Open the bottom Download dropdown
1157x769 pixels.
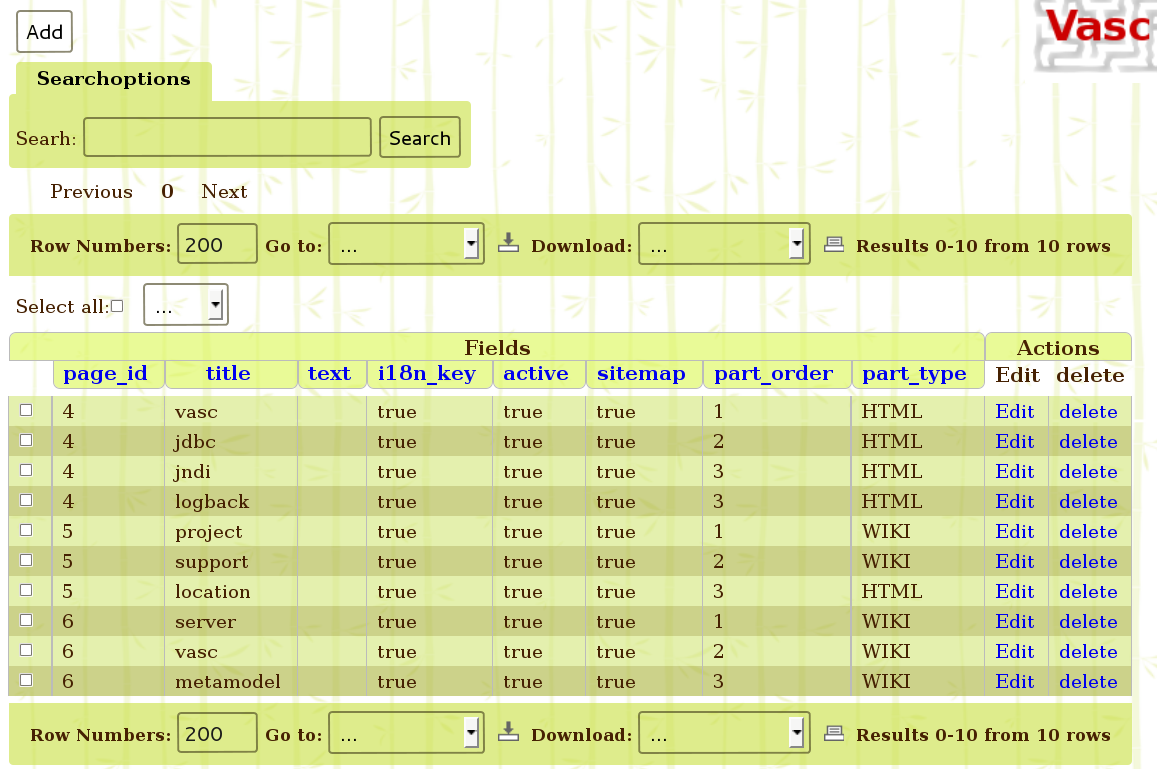coord(723,734)
